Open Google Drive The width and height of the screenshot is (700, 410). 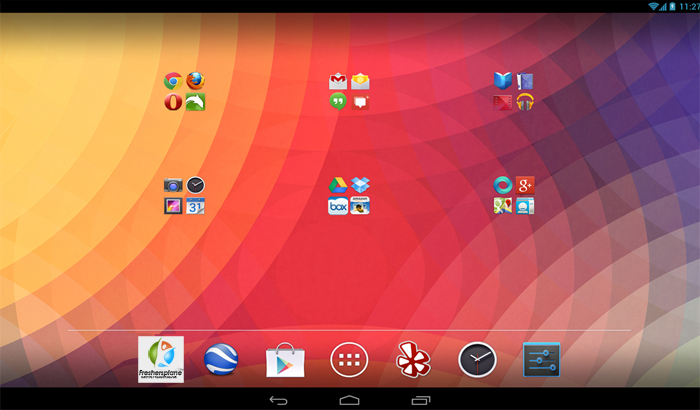click(x=338, y=185)
